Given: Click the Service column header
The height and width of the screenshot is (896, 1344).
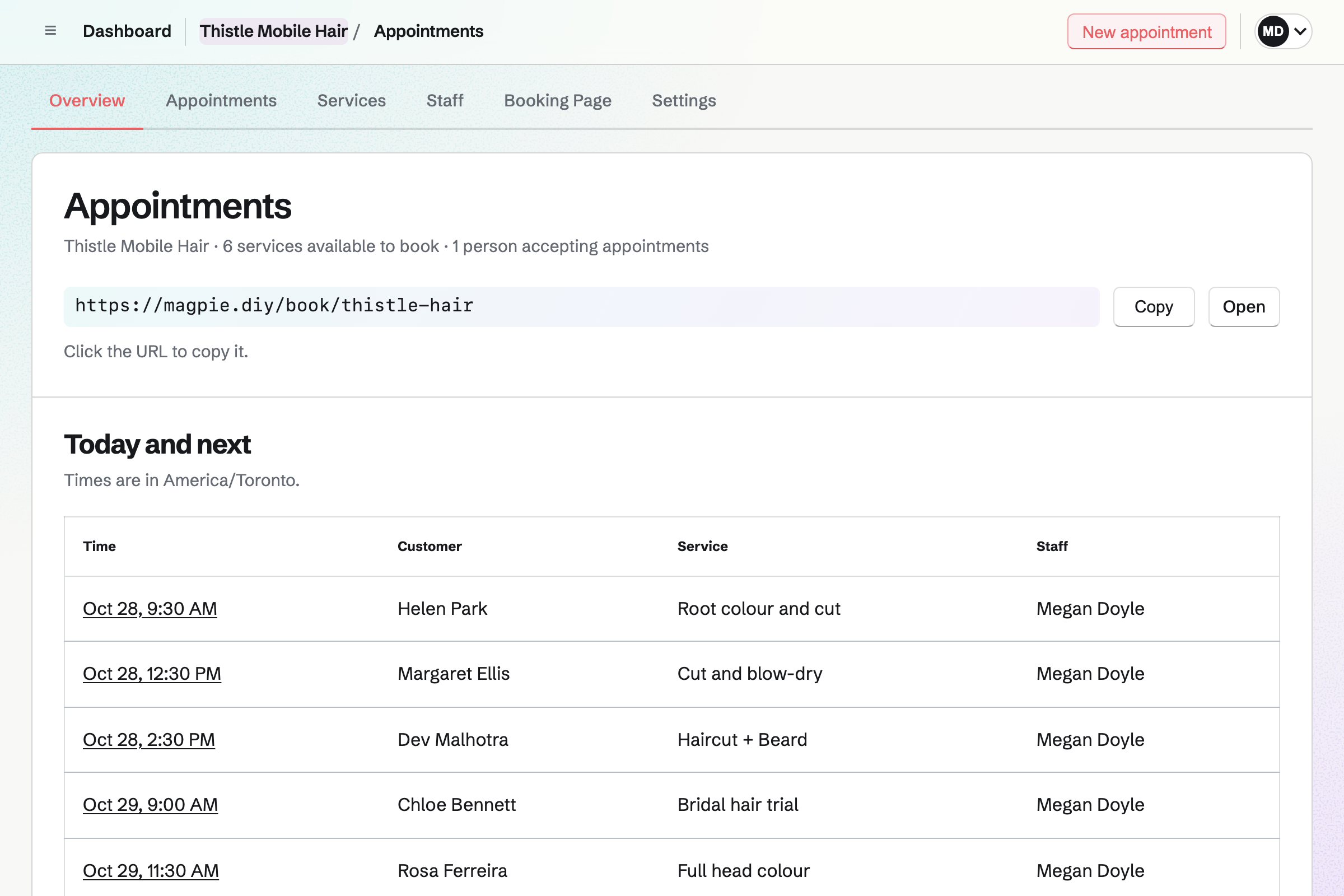Looking at the screenshot, I should coord(702,547).
